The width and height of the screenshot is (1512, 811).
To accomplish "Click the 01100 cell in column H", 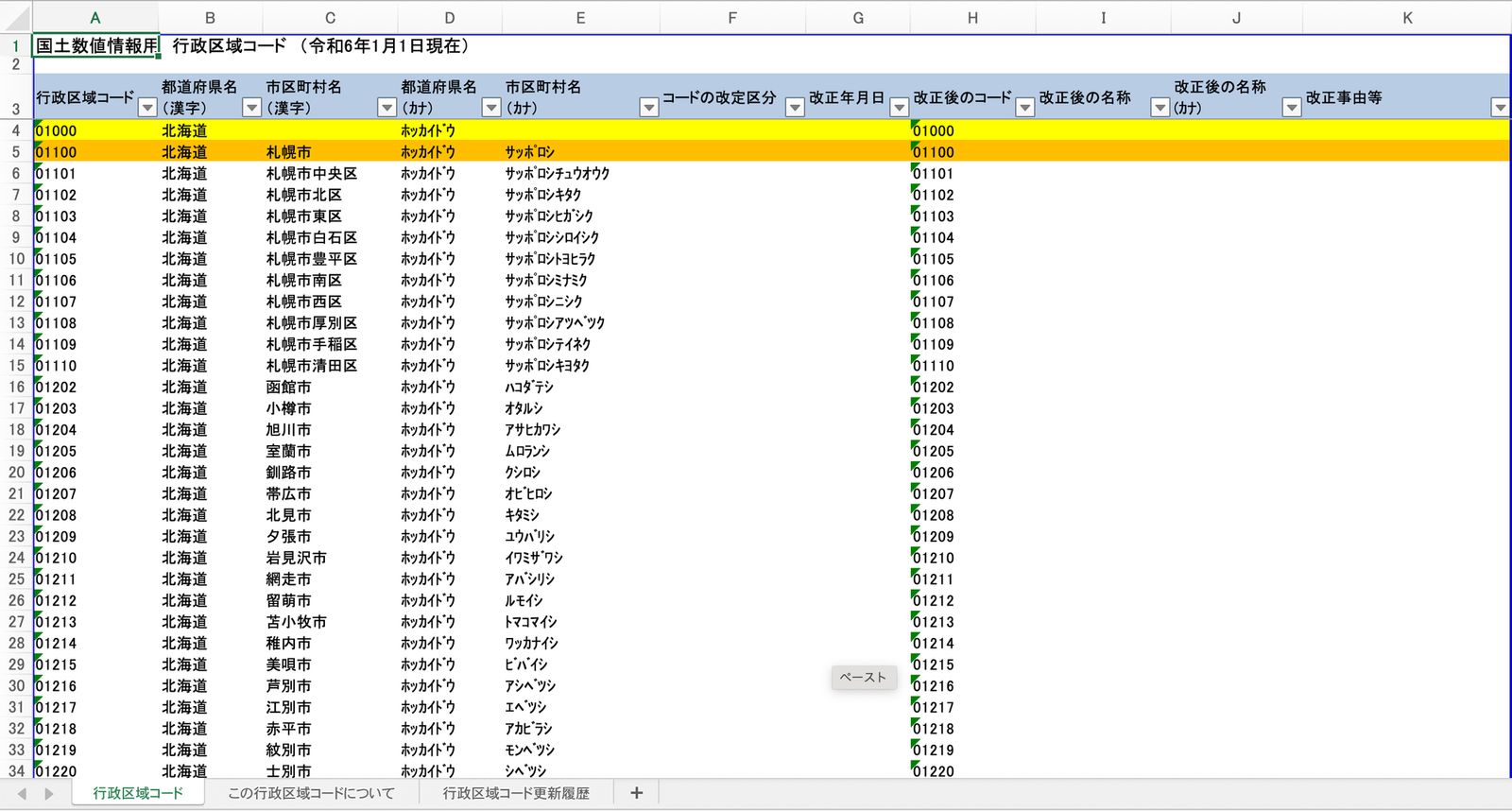I will pos(972,152).
